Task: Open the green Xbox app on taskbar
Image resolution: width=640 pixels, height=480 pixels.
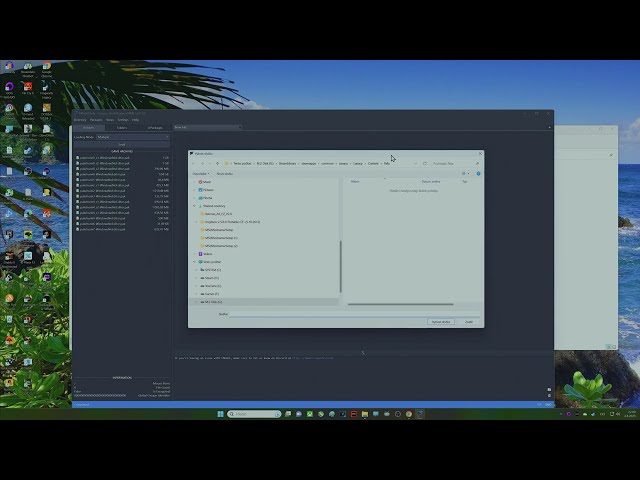Action: [310, 414]
